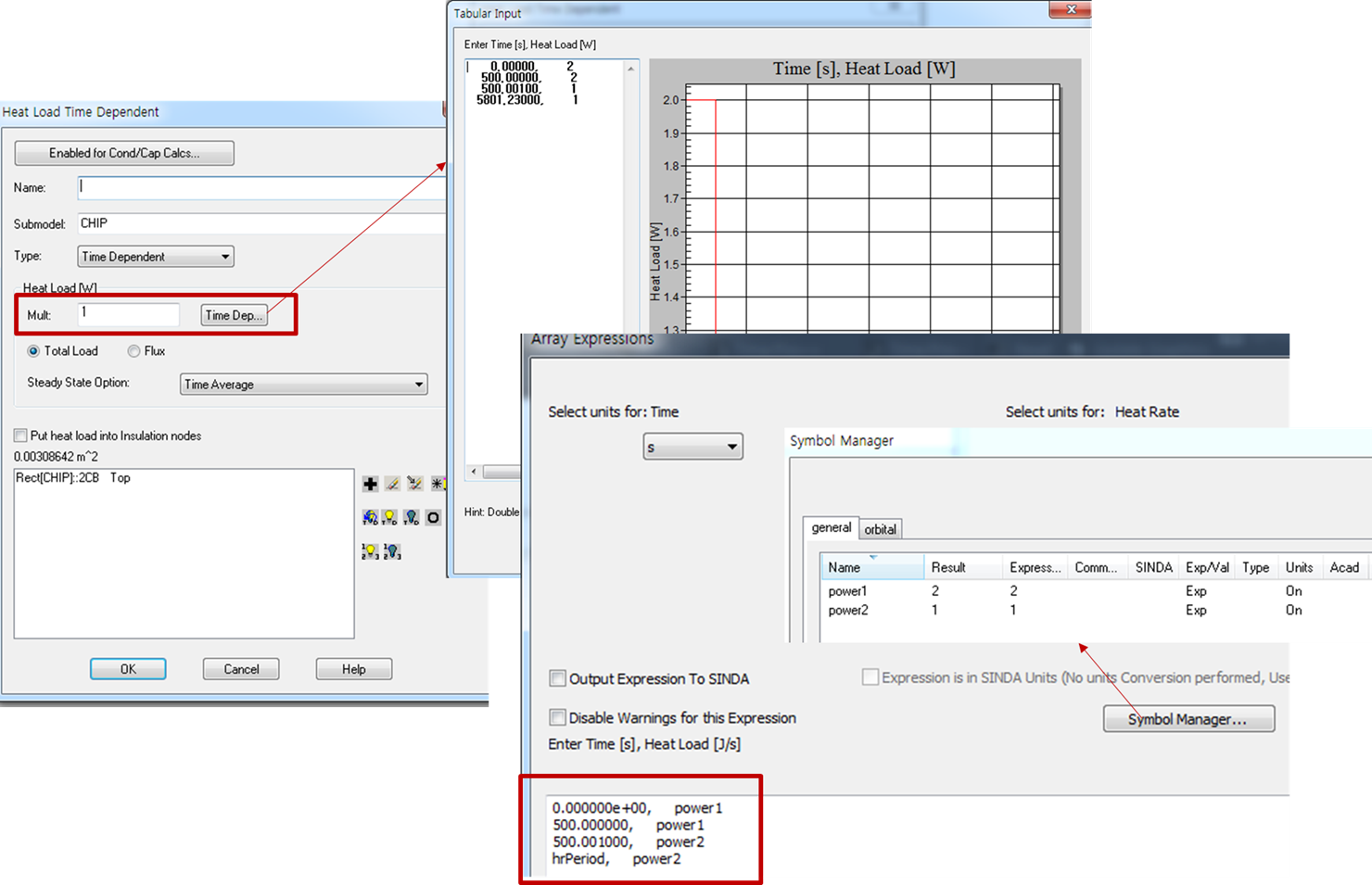The image size is (1372, 885).
Task: Click the Time Dep... button
Action: [x=235, y=315]
